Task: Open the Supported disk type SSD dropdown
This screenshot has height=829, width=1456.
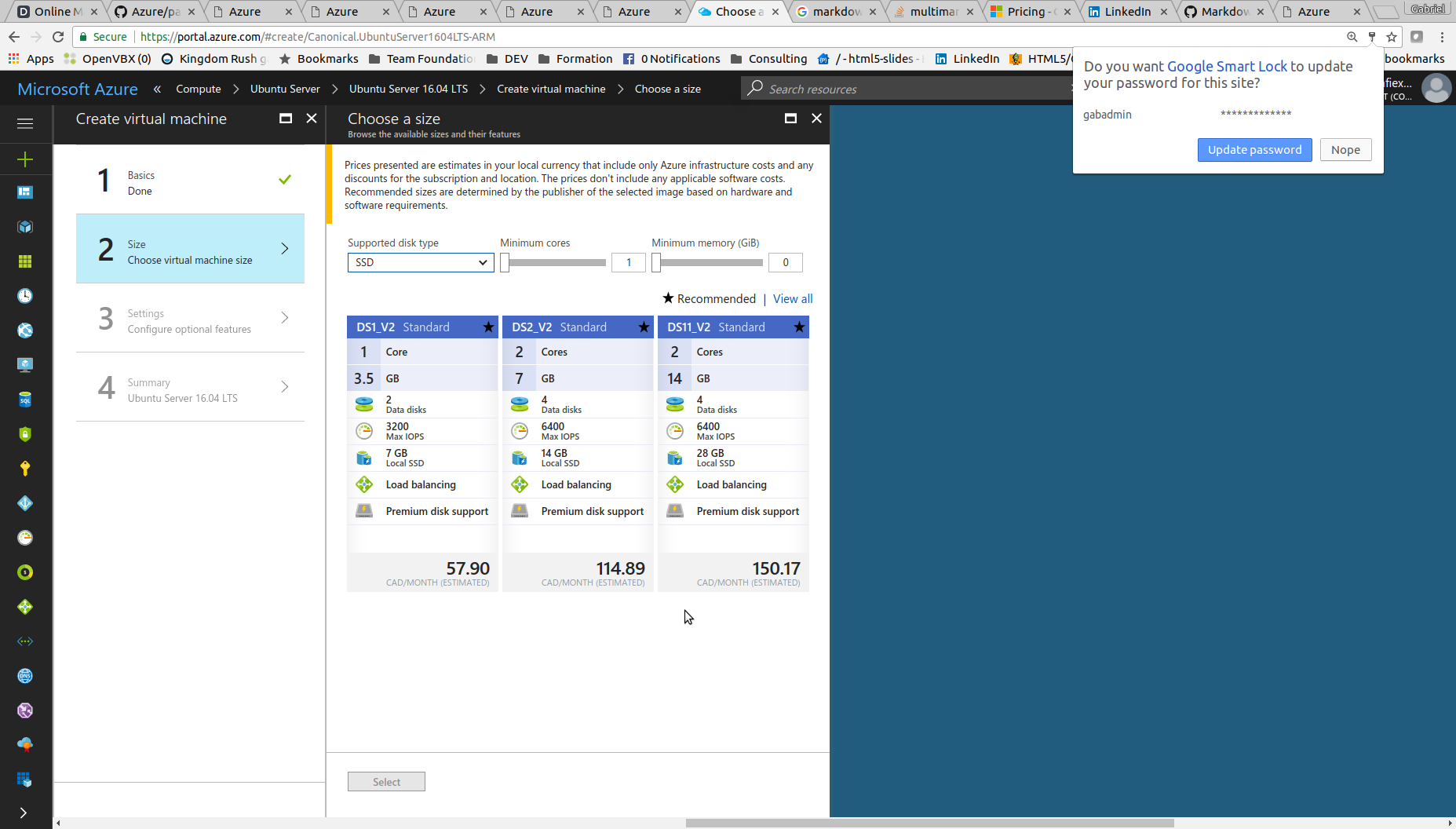Action: (421, 263)
